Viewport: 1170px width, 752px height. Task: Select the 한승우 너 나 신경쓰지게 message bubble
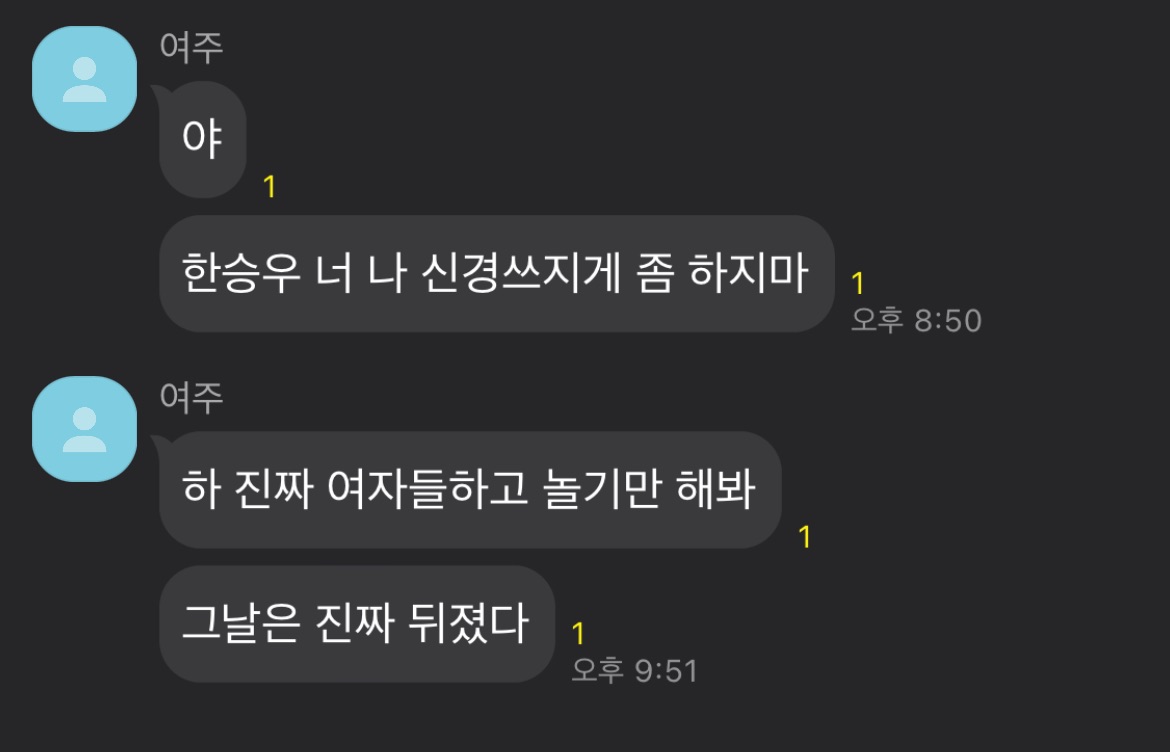coord(496,274)
